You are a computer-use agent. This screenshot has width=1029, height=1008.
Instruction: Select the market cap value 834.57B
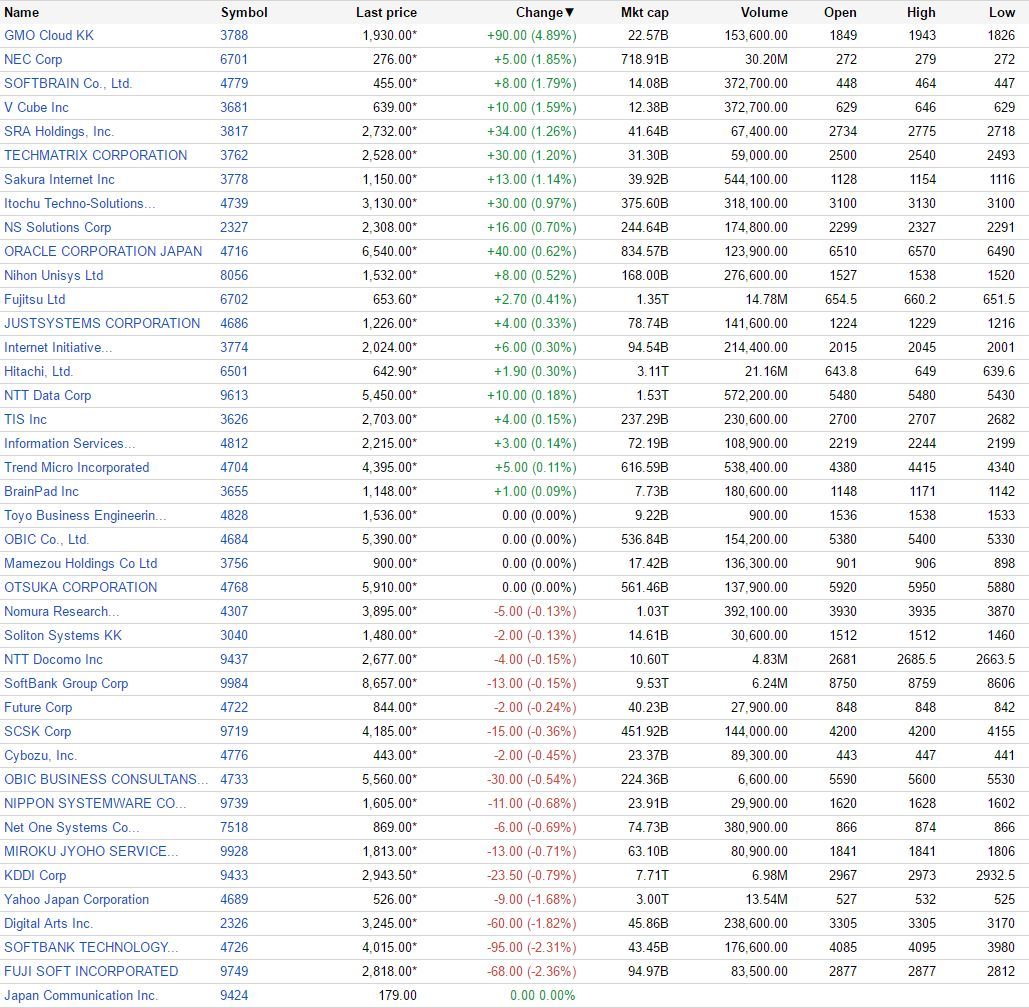[644, 251]
